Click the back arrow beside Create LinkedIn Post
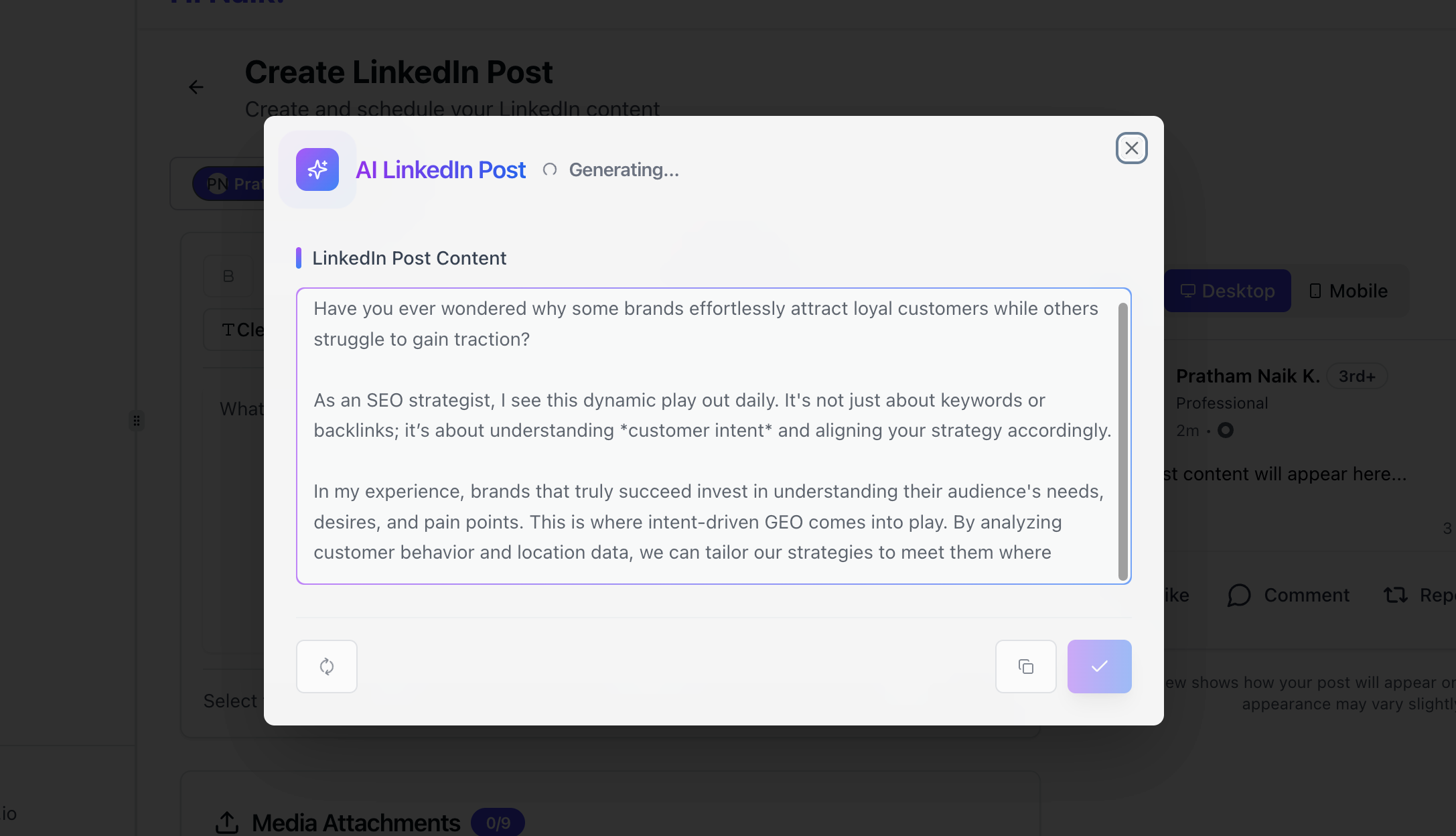Image resolution: width=1456 pixels, height=836 pixels. [x=196, y=87]
